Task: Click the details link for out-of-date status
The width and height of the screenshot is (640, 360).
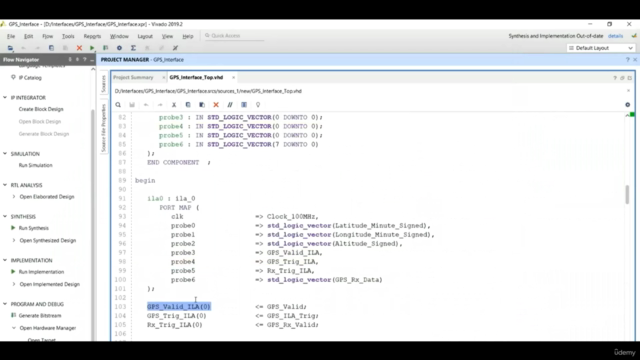Action: pyautogui.click(x=615, y=36)
